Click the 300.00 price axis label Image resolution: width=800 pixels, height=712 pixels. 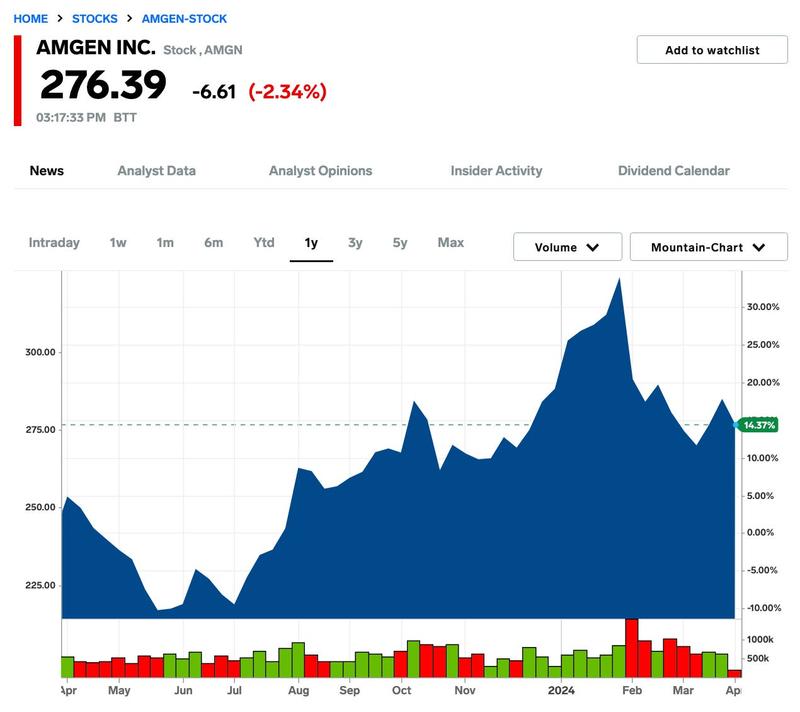[40, 352]
